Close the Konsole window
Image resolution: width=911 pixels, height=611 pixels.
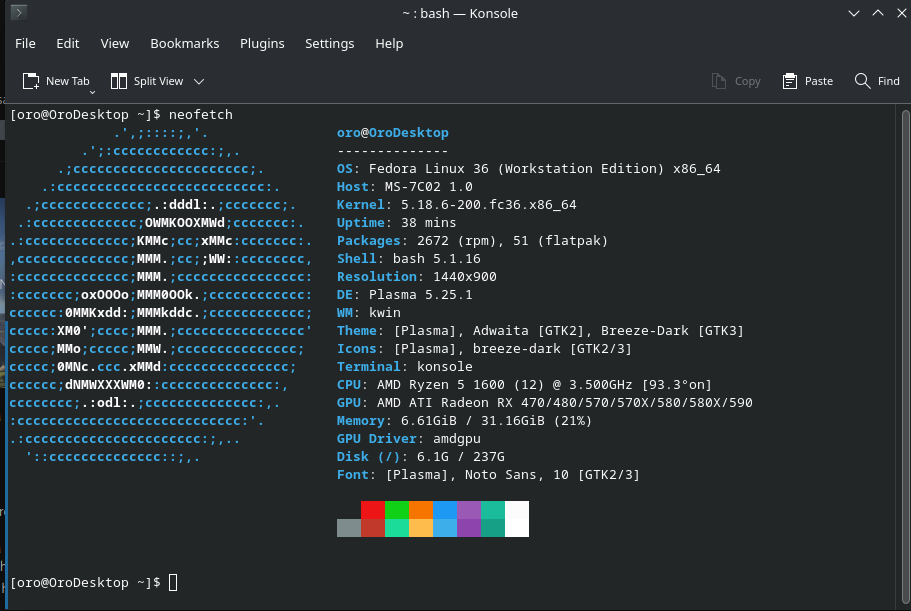[902, 13]
